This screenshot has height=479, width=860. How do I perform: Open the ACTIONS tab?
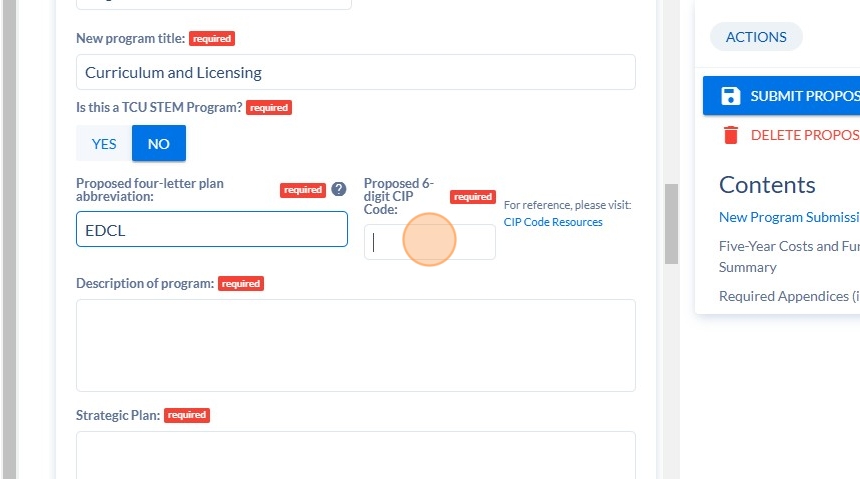756,37
